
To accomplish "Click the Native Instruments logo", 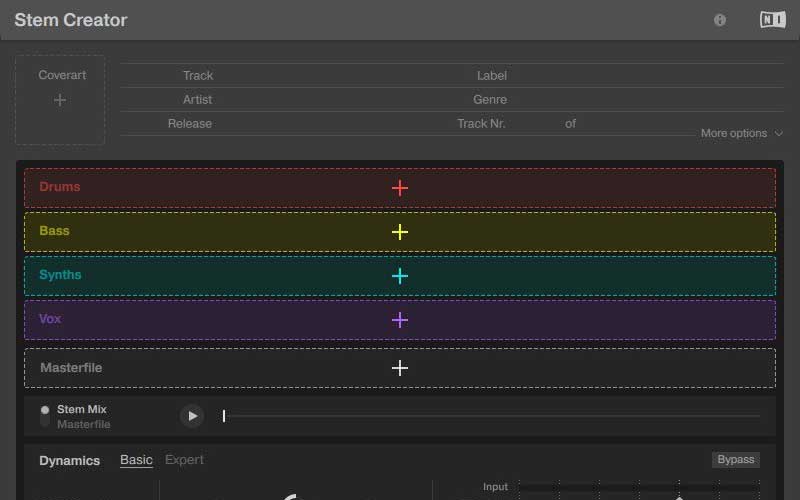I will (x=772, y=20).
